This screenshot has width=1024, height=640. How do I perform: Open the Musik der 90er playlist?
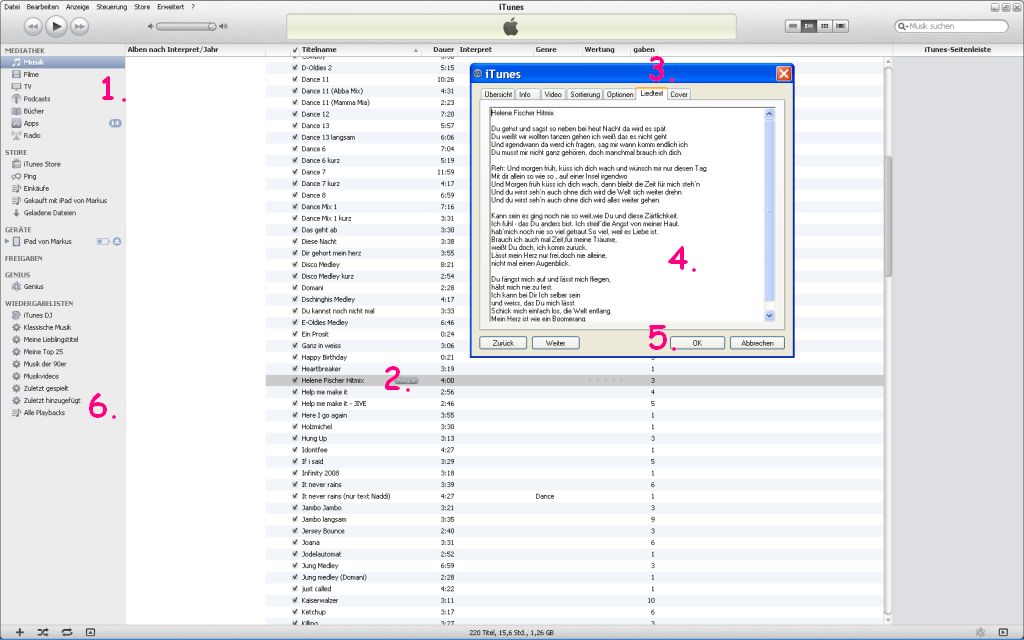pyautogui.click(x=44, y=364)
